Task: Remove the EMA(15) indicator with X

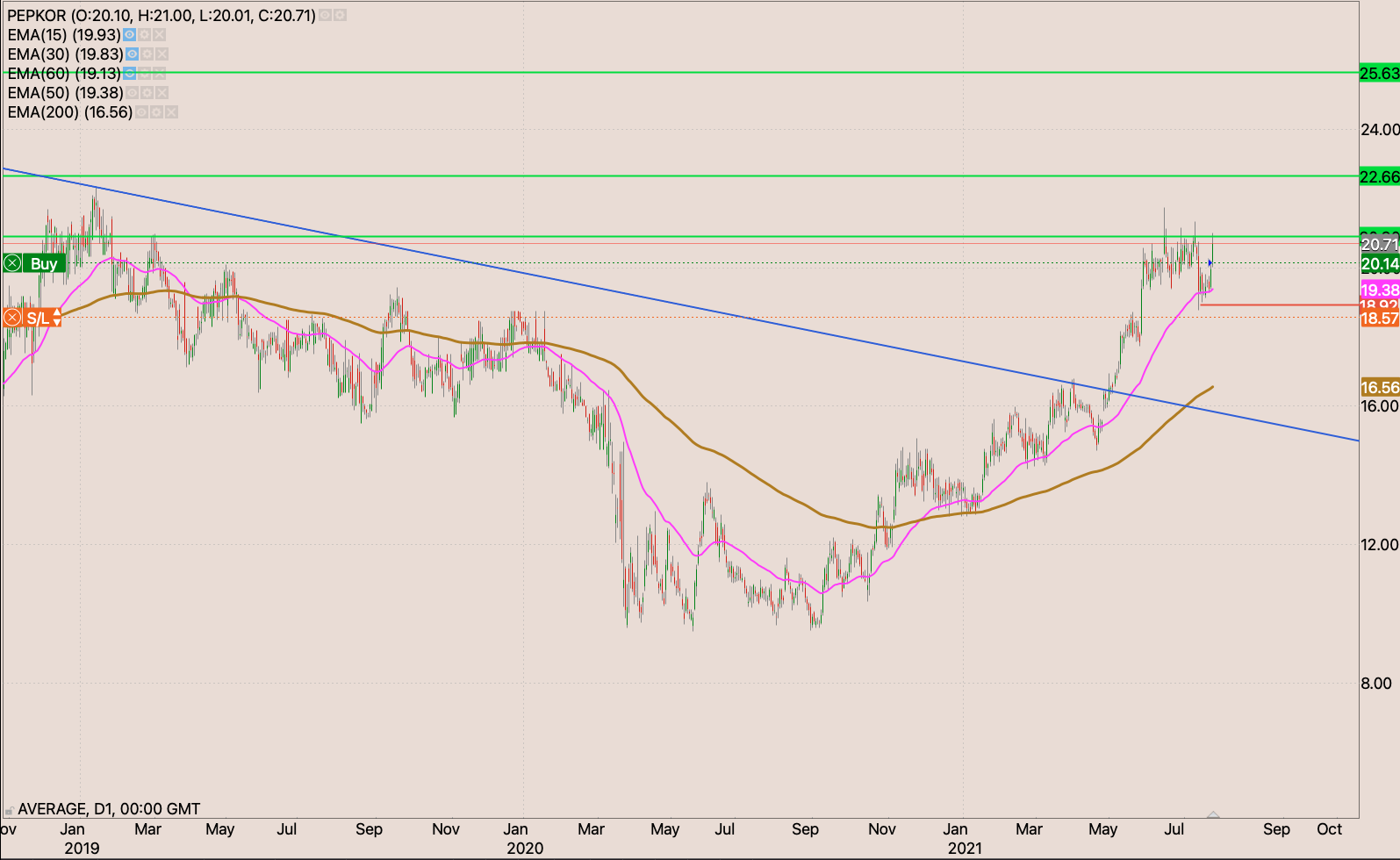Action: [160, 35]
